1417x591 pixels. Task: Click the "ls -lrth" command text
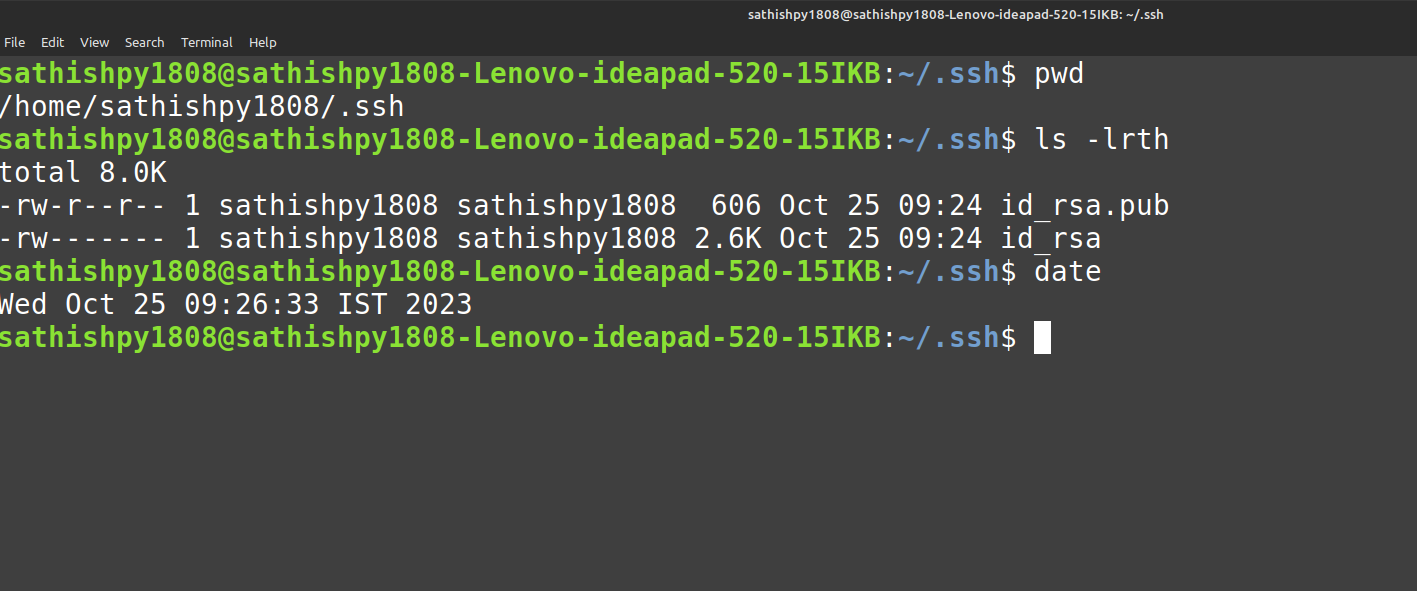(1101, 140)
